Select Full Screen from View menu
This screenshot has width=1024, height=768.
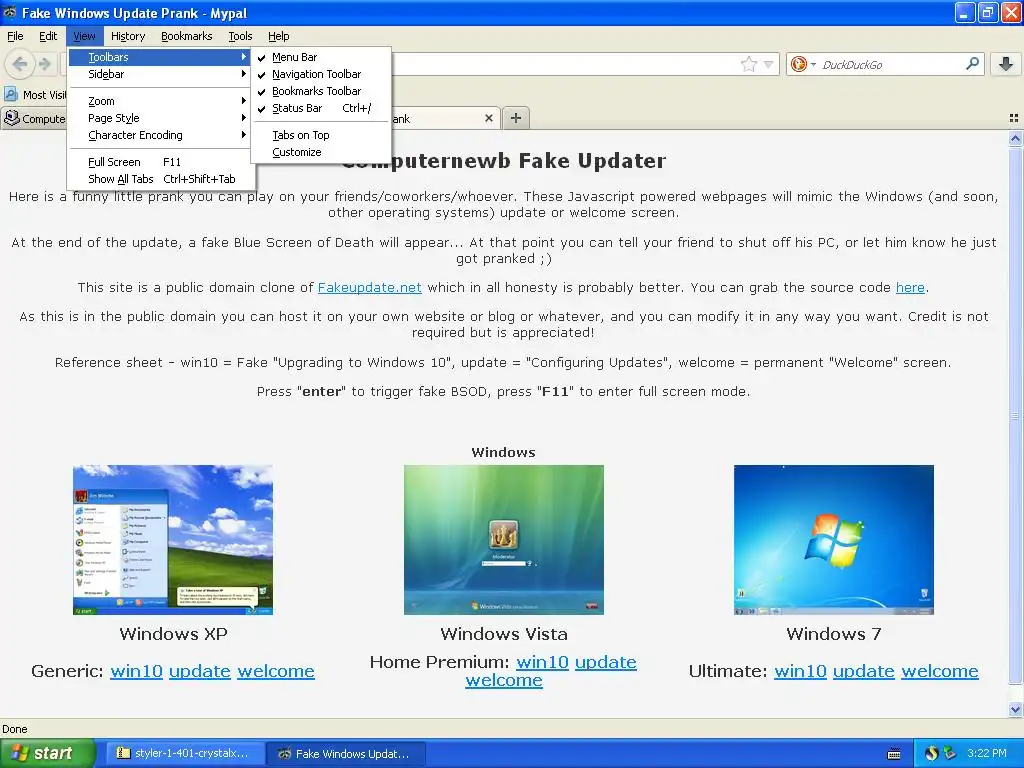[x=160, y=161]
